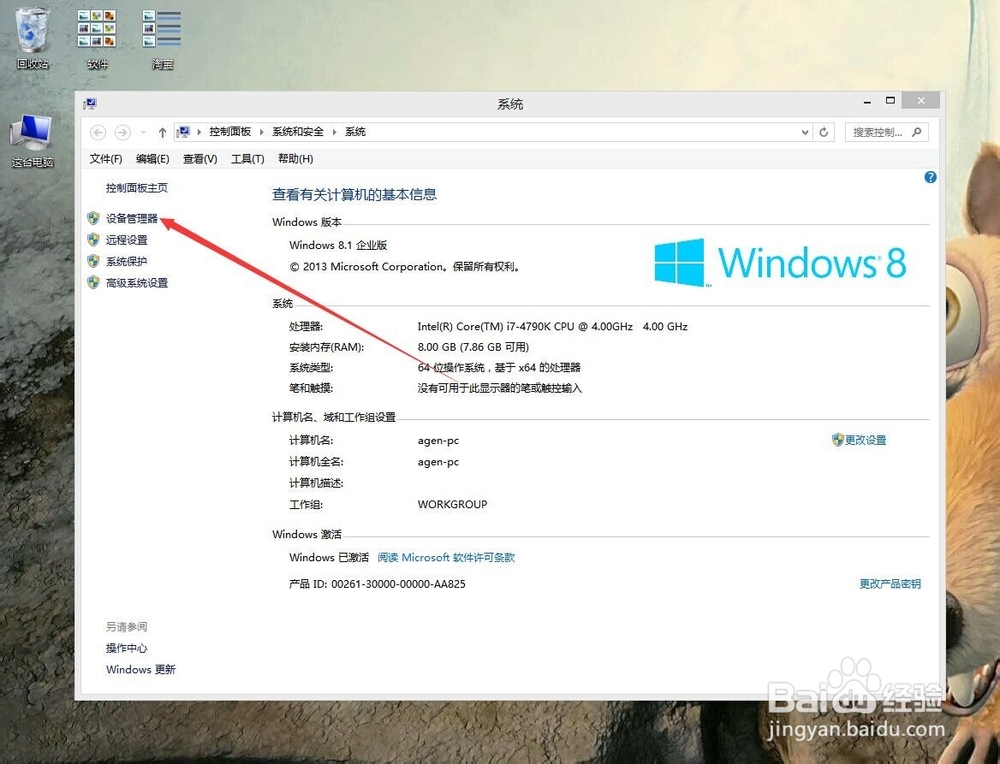This screenshot has height=764, width=1000.
Task: Maximize the 系统 window
Action: click(890, 101)
